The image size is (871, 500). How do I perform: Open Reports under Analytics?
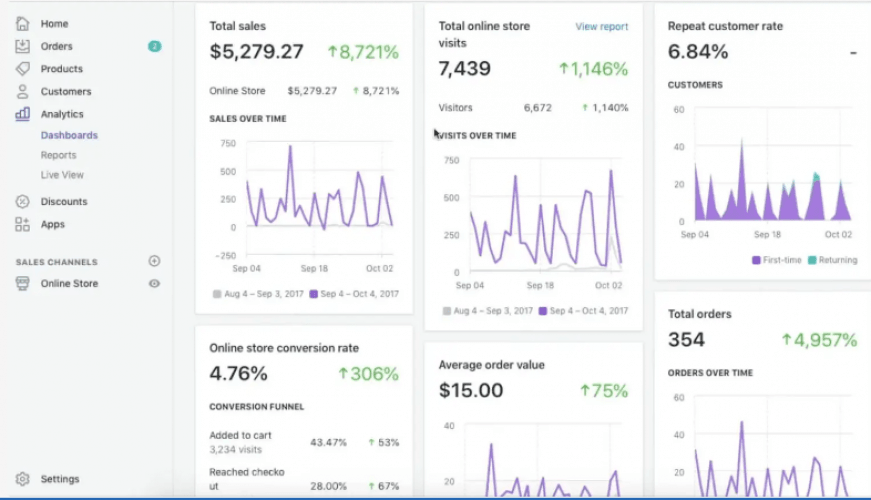click(58, 155)
